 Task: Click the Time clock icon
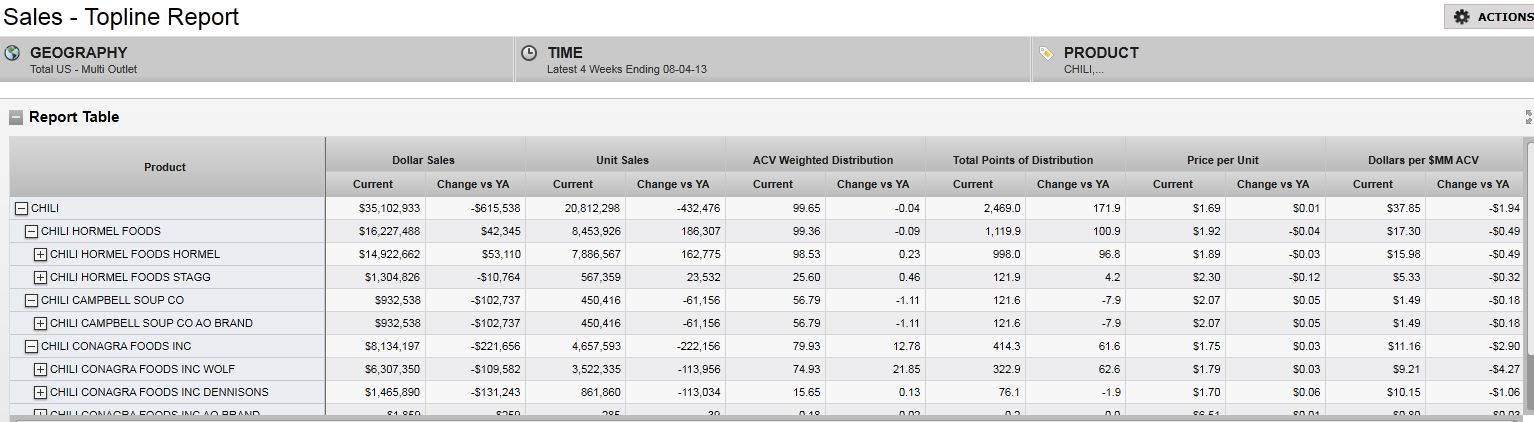[x=530, y=53]
